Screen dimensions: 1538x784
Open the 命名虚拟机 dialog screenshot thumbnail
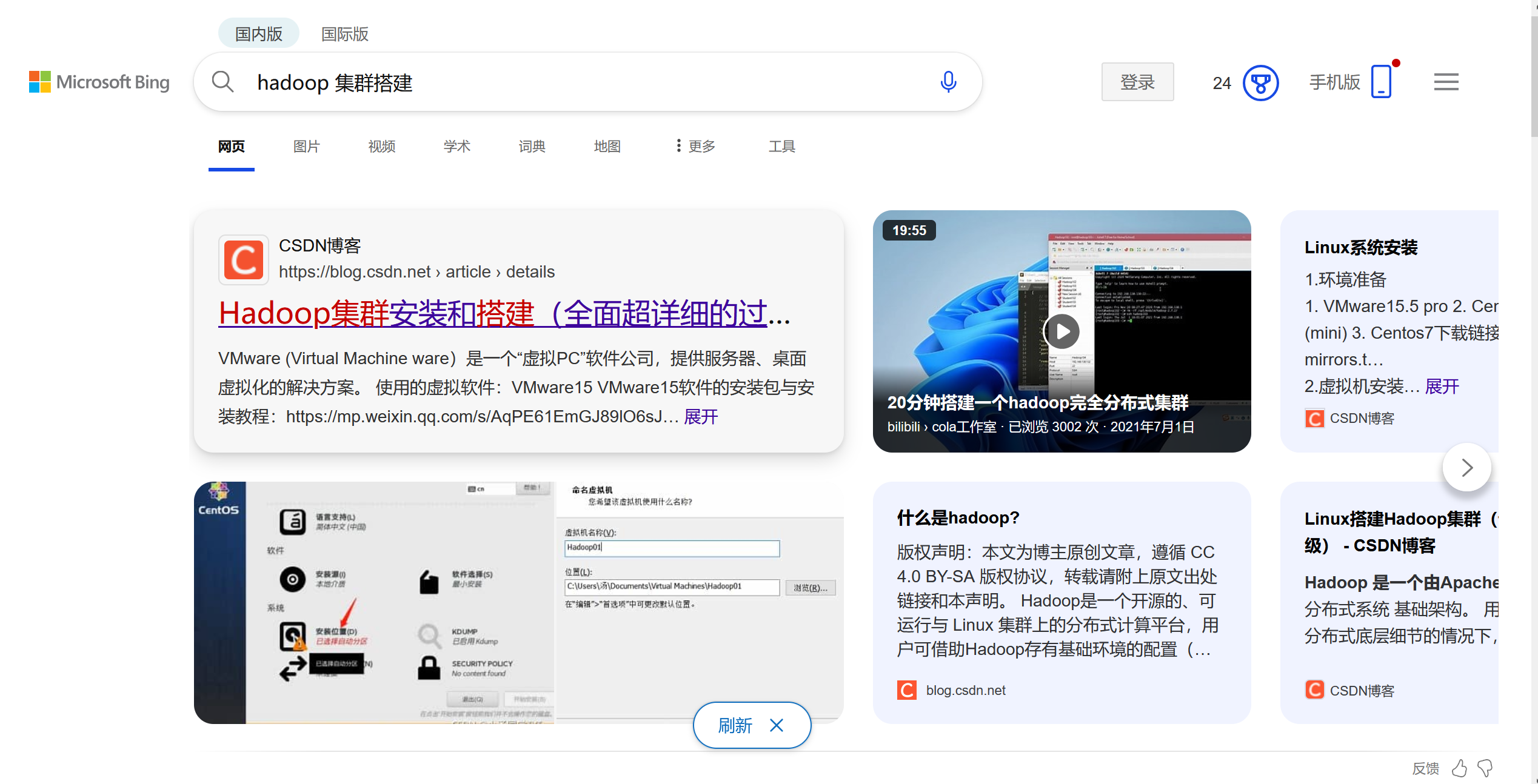click(699, 602)
